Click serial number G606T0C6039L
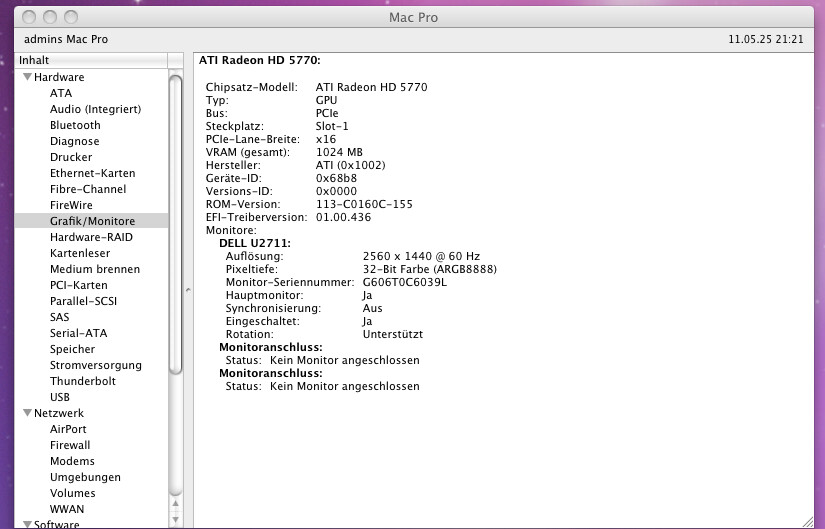 tap(405, 282)
